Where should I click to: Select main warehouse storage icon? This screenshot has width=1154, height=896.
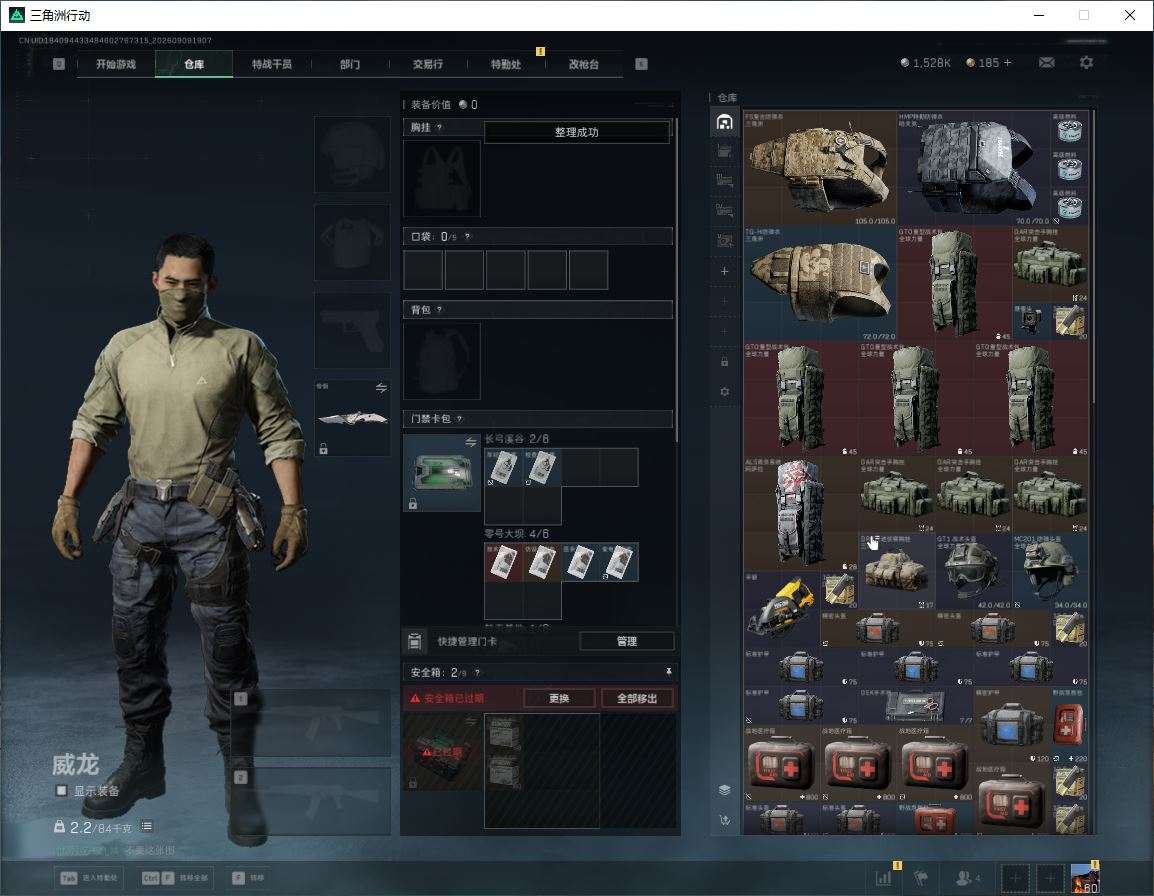point(724,122)
